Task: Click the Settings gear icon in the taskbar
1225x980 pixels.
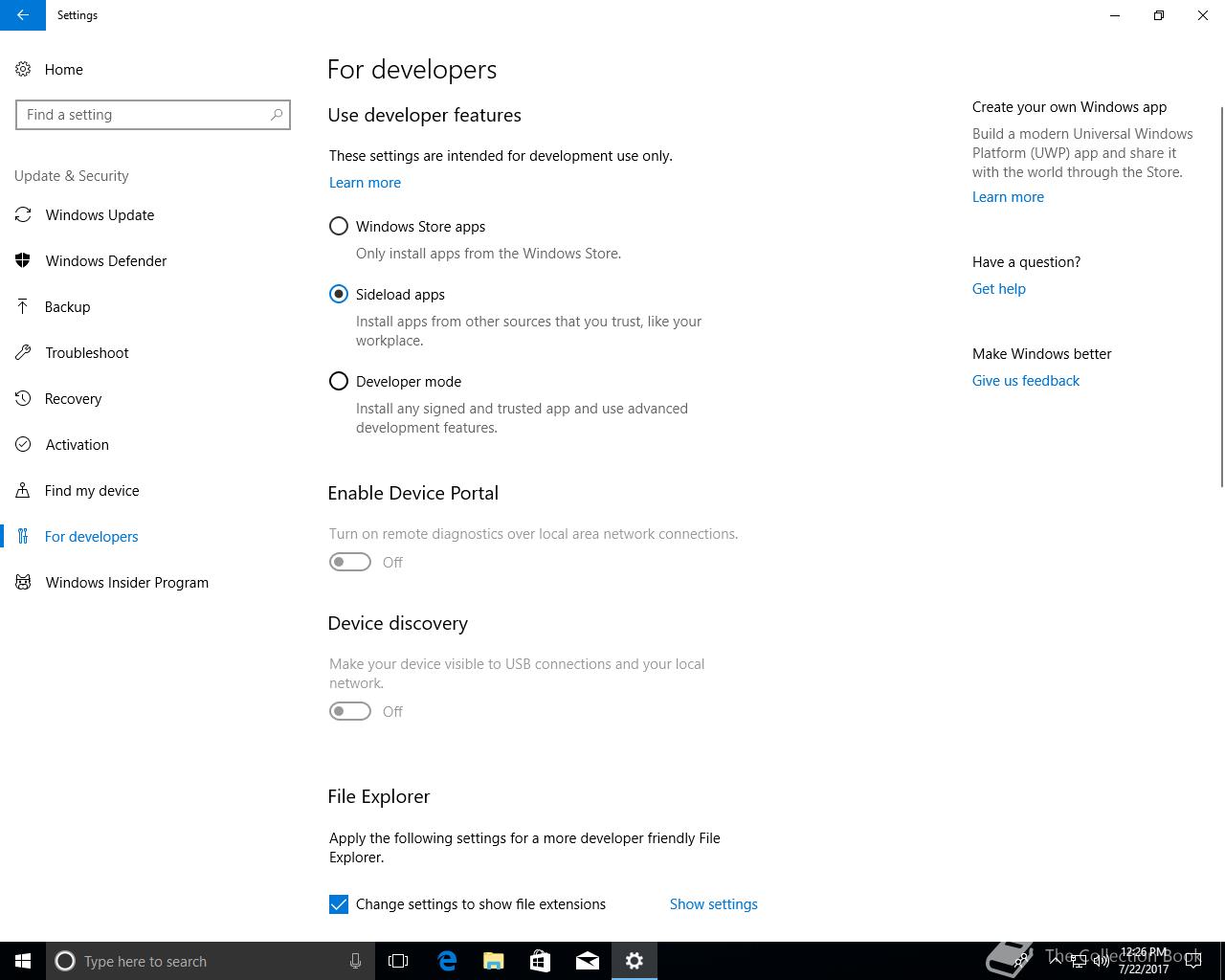Action: [x=634, y=961]
